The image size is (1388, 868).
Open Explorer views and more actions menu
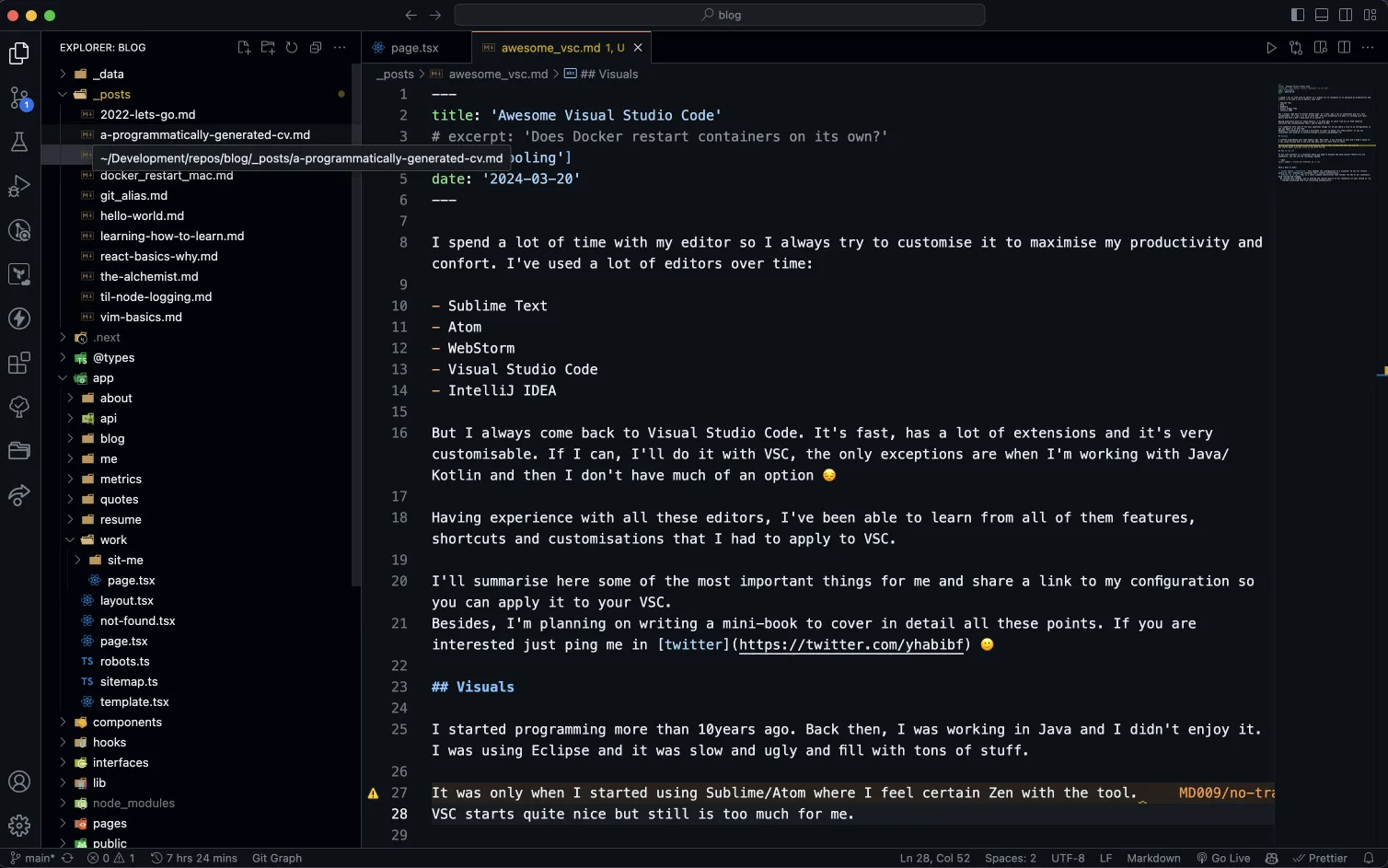[x=340, y=48]
